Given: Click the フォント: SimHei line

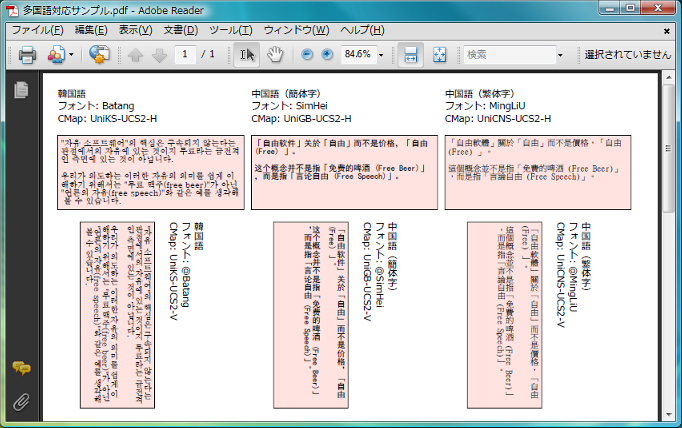Looking at the screenshot, I should pyautogui.click(x=289, y=106).
